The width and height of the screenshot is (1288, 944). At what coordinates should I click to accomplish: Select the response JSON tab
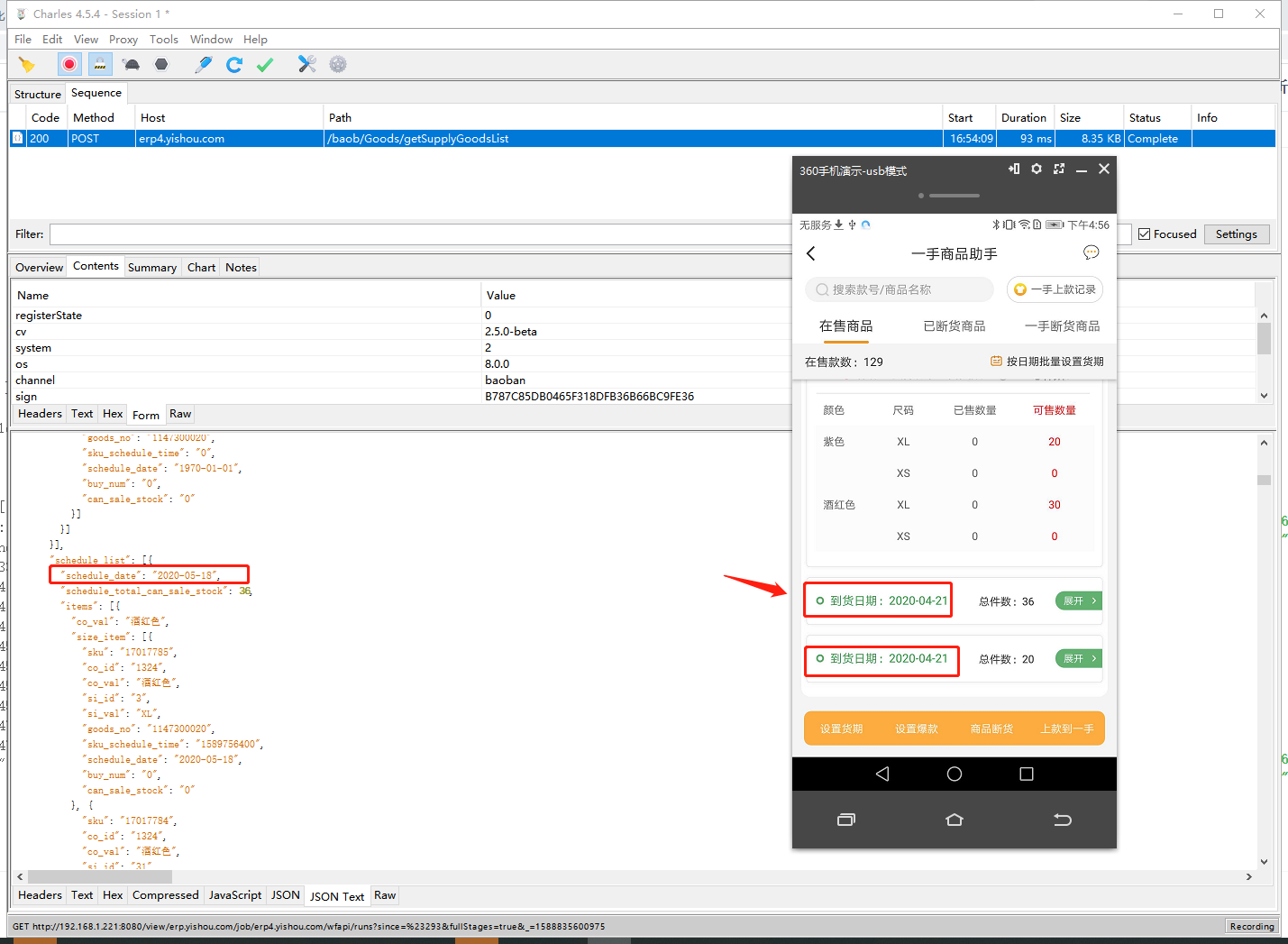[286, 895]
